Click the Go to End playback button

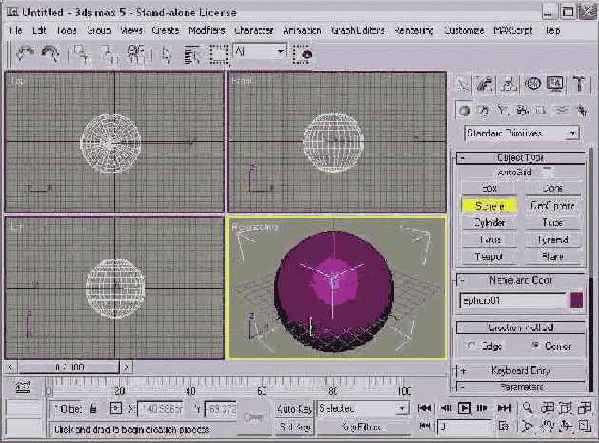click(504, 409)
